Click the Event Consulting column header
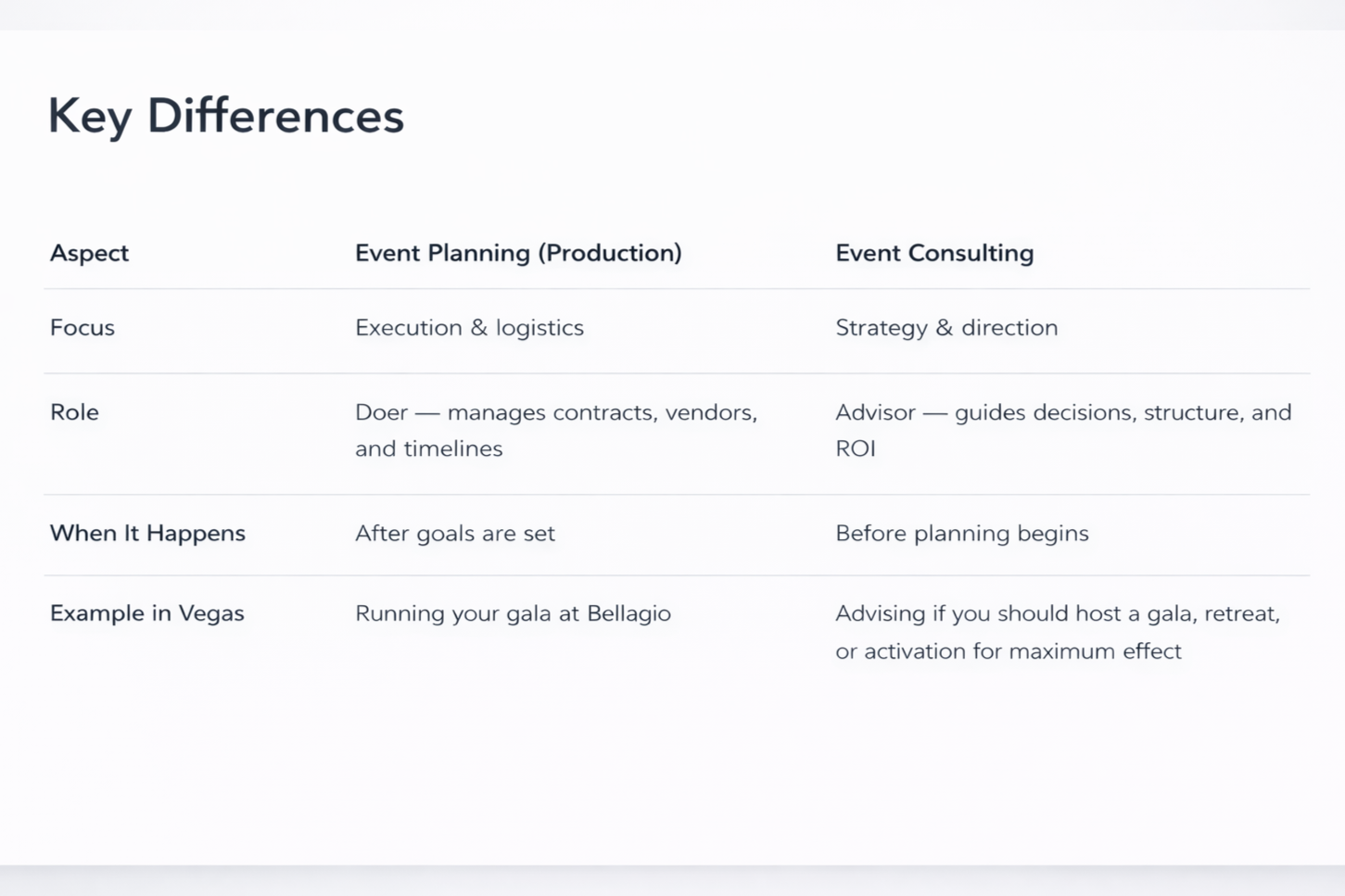 (x=934, y=253)
